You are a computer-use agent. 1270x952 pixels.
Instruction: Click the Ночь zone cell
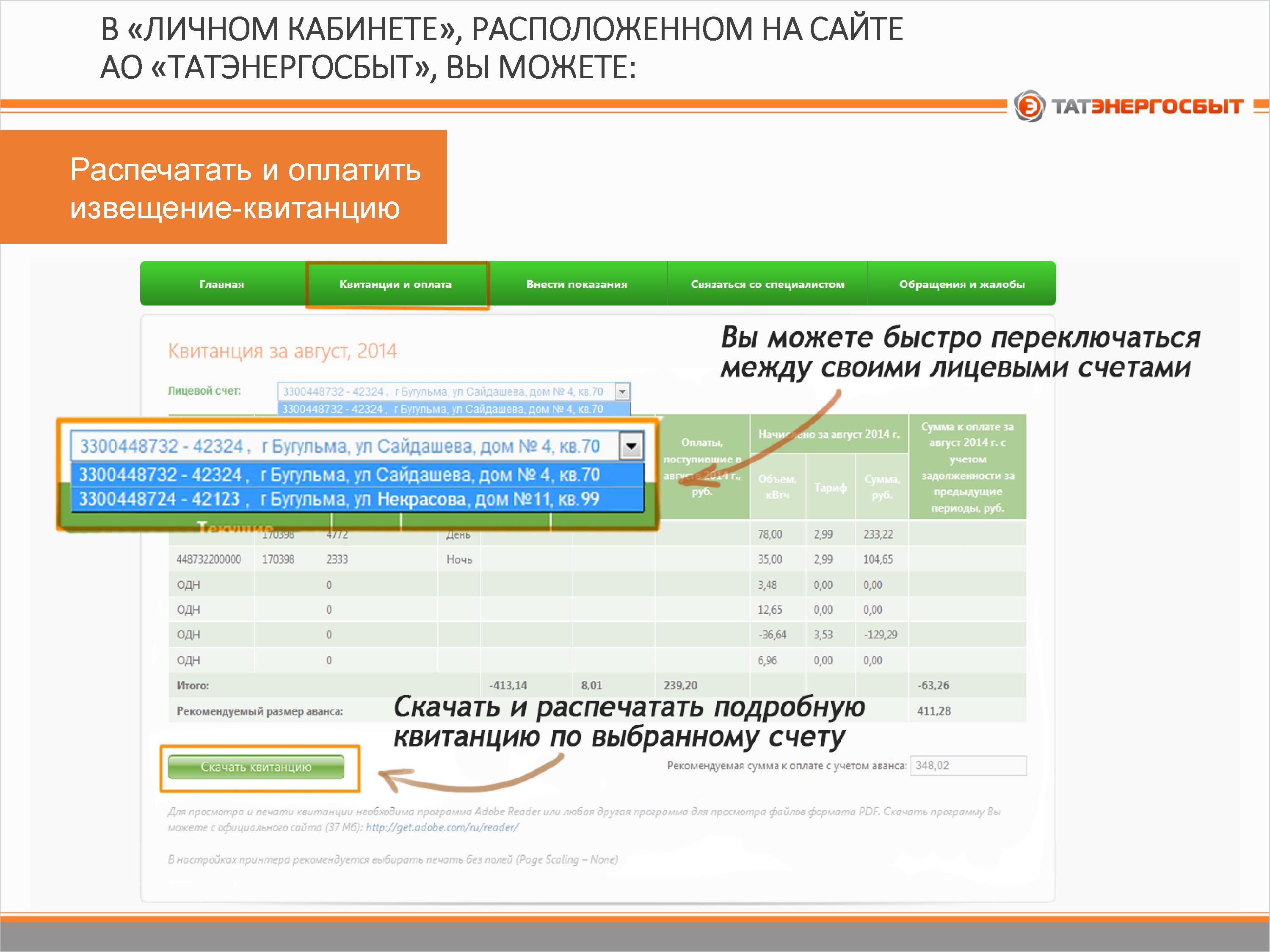coord(459,559)
